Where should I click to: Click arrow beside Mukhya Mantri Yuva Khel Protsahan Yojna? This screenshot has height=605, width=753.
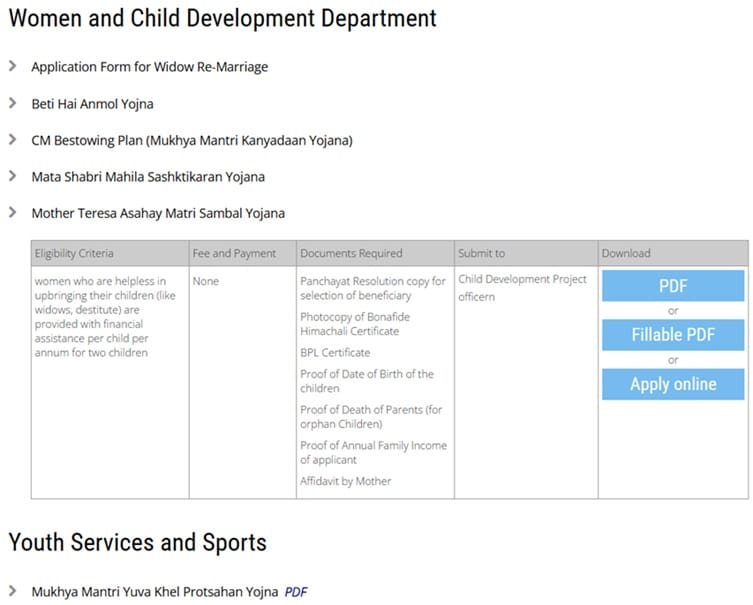coord(13,591)
